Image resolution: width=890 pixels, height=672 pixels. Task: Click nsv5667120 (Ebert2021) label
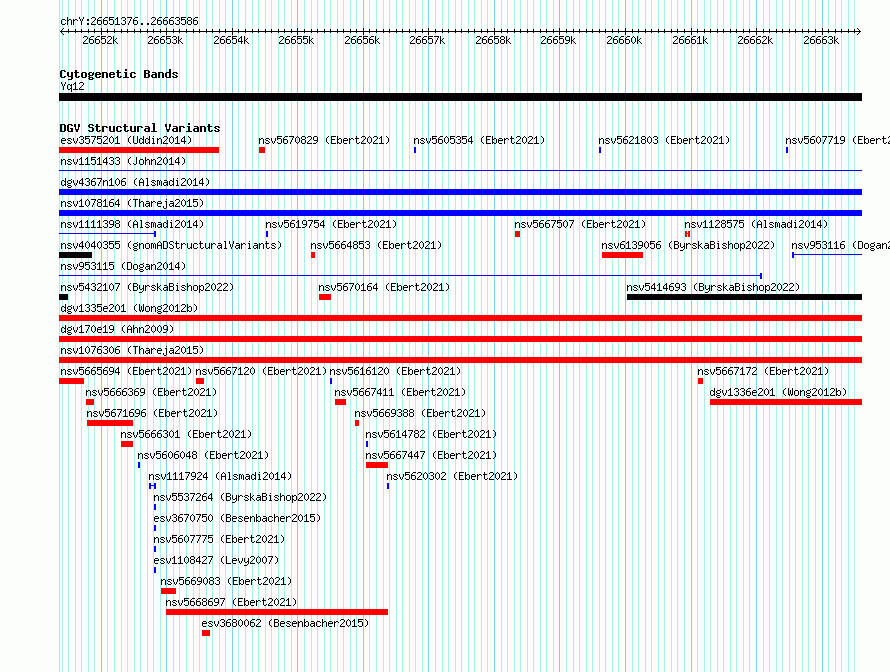[x=261, y=371]
